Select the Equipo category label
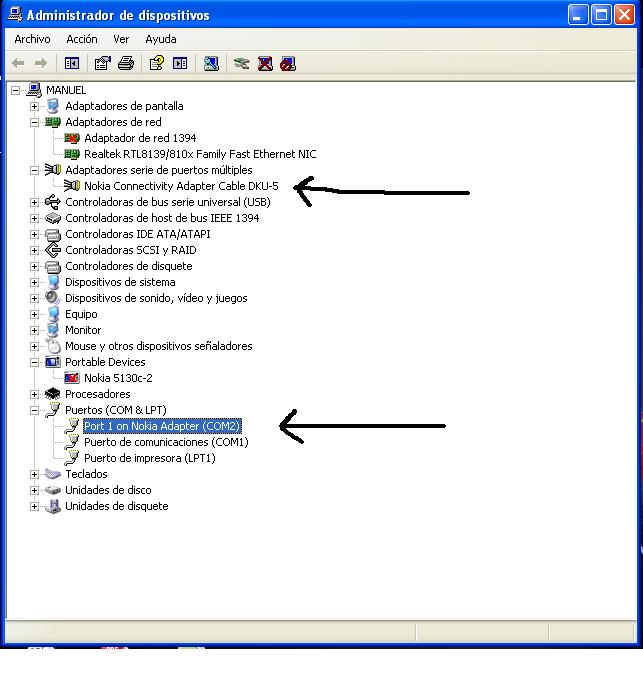The height and width of the screenshot is (685, 643). tap(81, 314)
